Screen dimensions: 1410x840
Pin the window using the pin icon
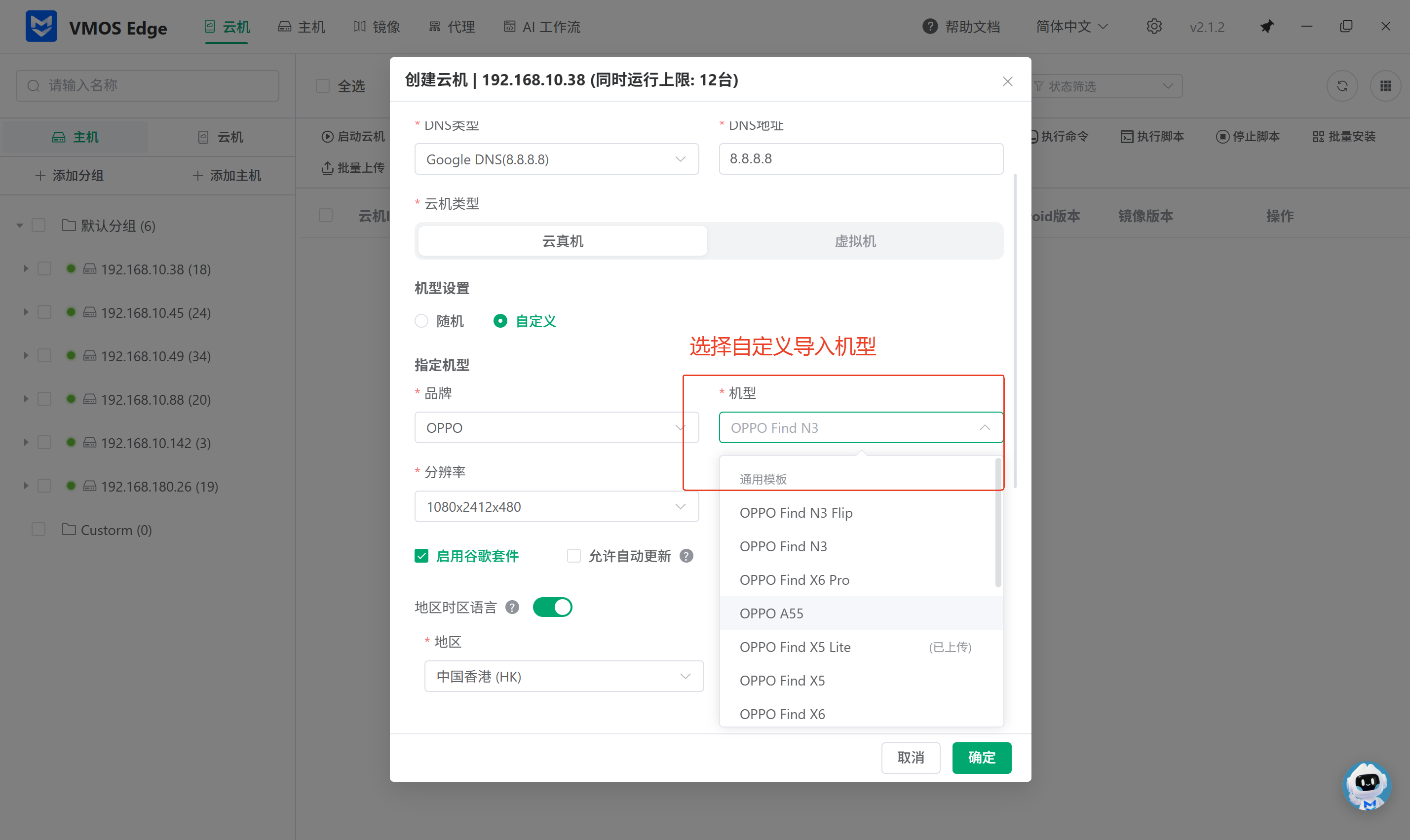point(1267,26)
